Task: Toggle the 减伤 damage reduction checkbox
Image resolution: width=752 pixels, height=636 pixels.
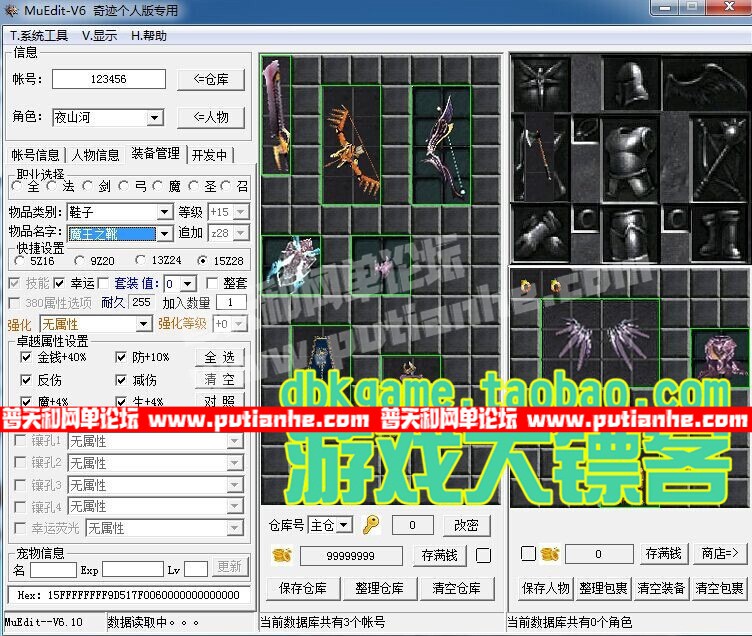Action: [x=121, y=380]
